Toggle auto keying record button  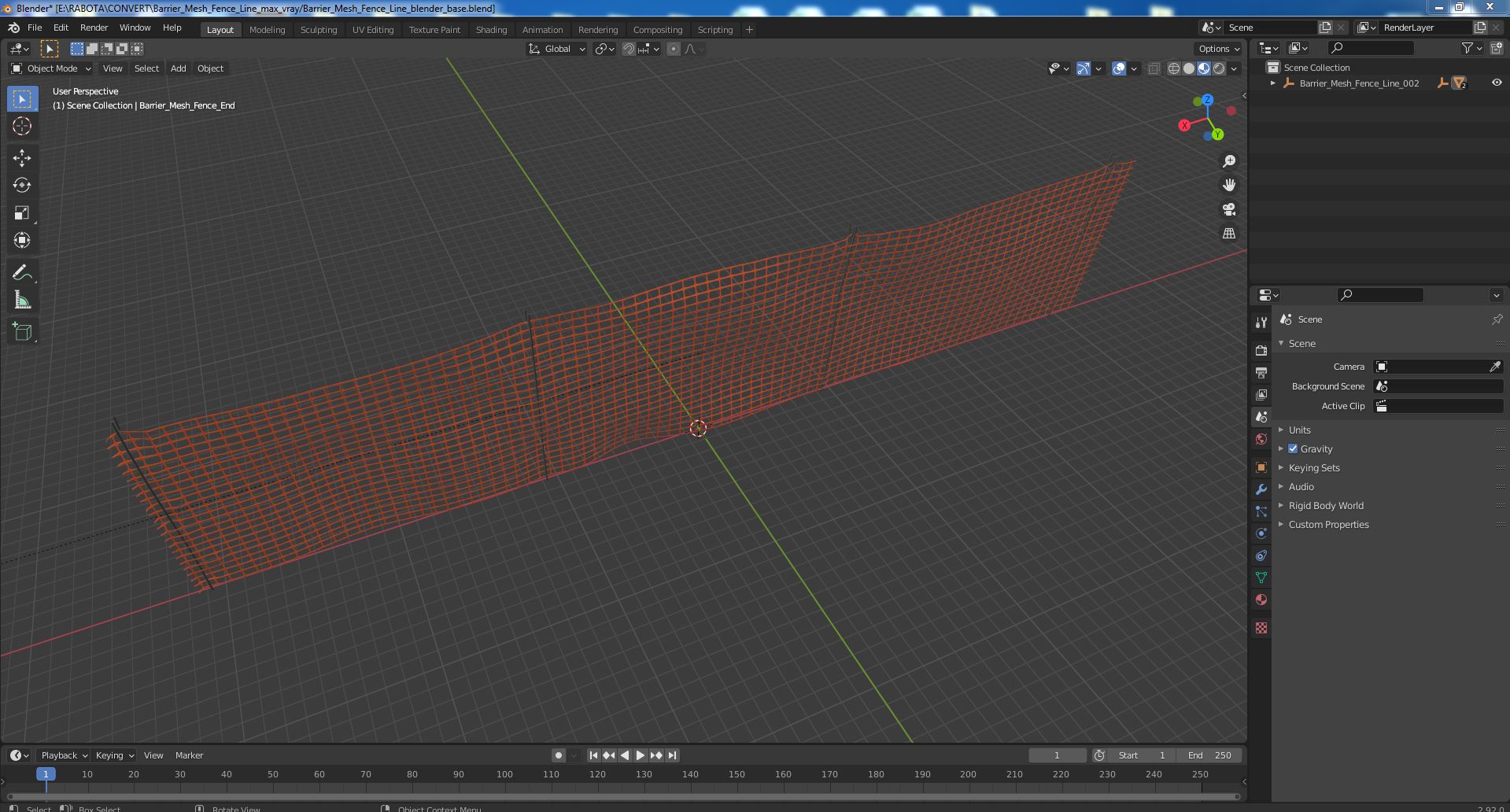pyautogui.click(x=559, y=755)
